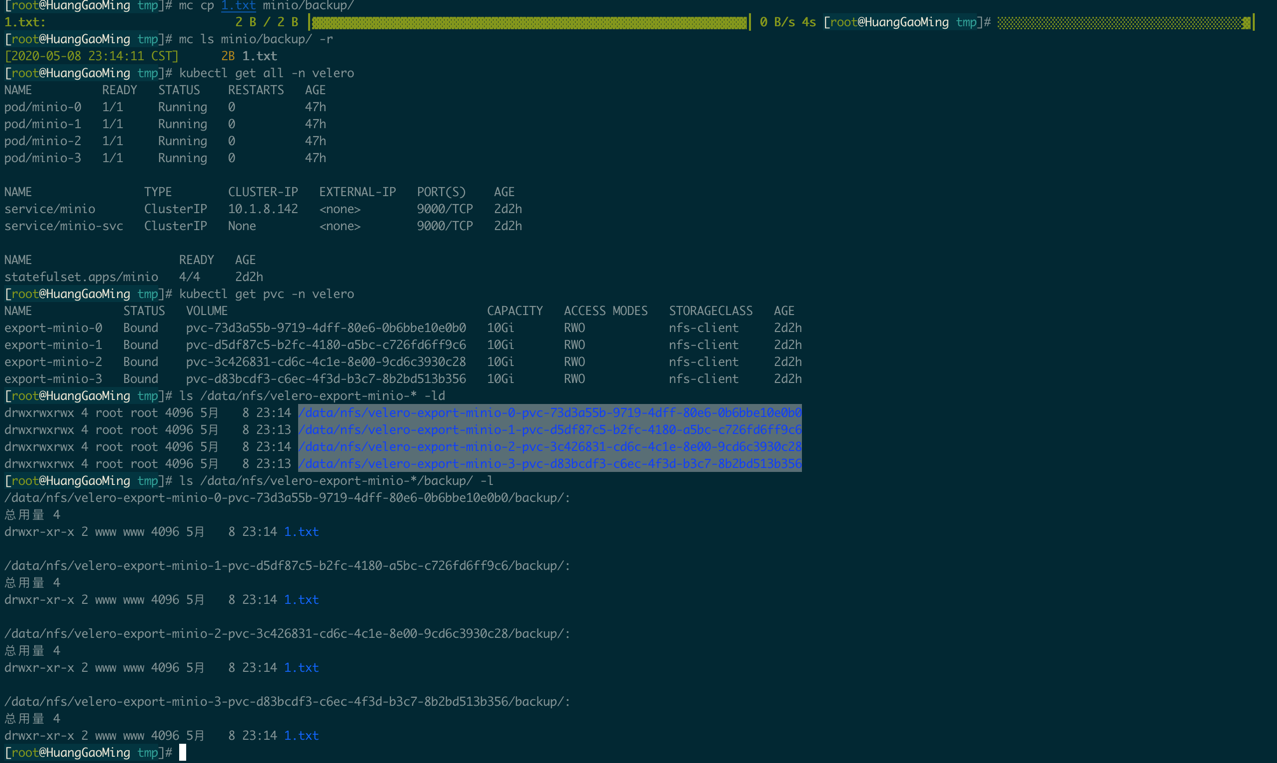This screenshot has width=1277, height=763.
Task: Select highlighted path velero-export-minio-2-pvc-3c426831
Action: point(550,447)
